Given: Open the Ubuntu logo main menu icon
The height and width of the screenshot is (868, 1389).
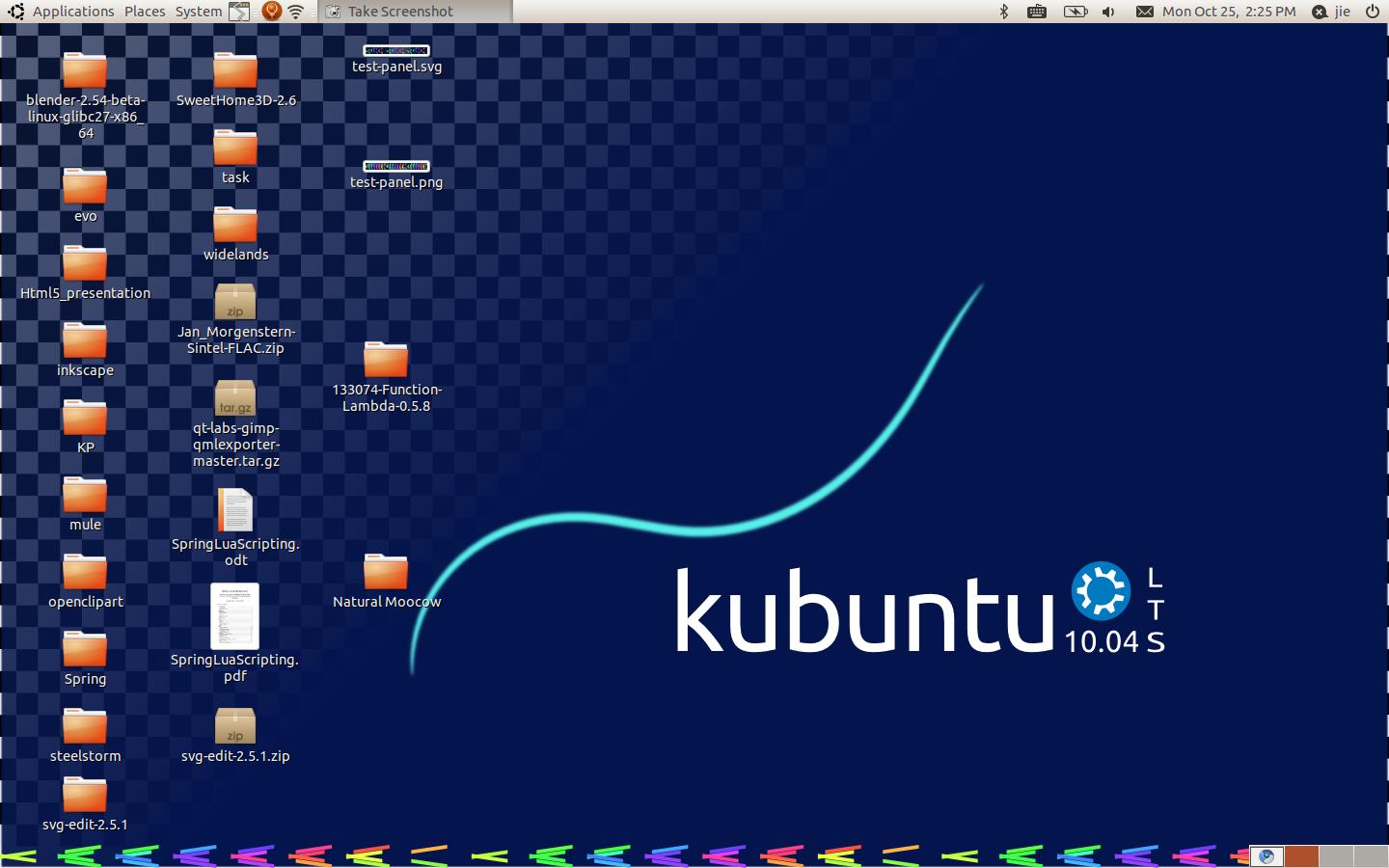Looking at the screenshot, I should click(x=15, y=12).
